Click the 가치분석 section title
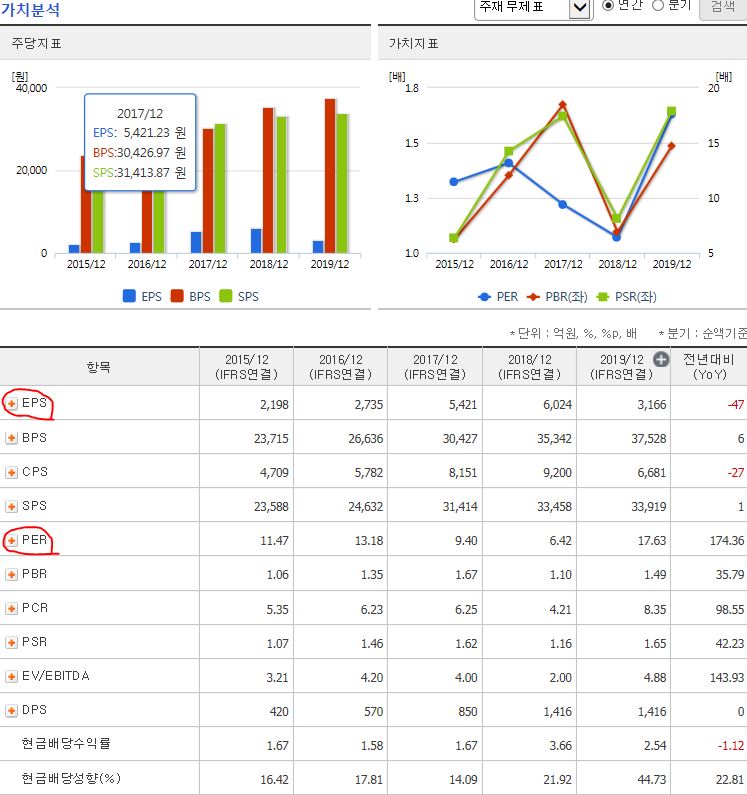This screenshot has height=795, width=747. [30, 9]
